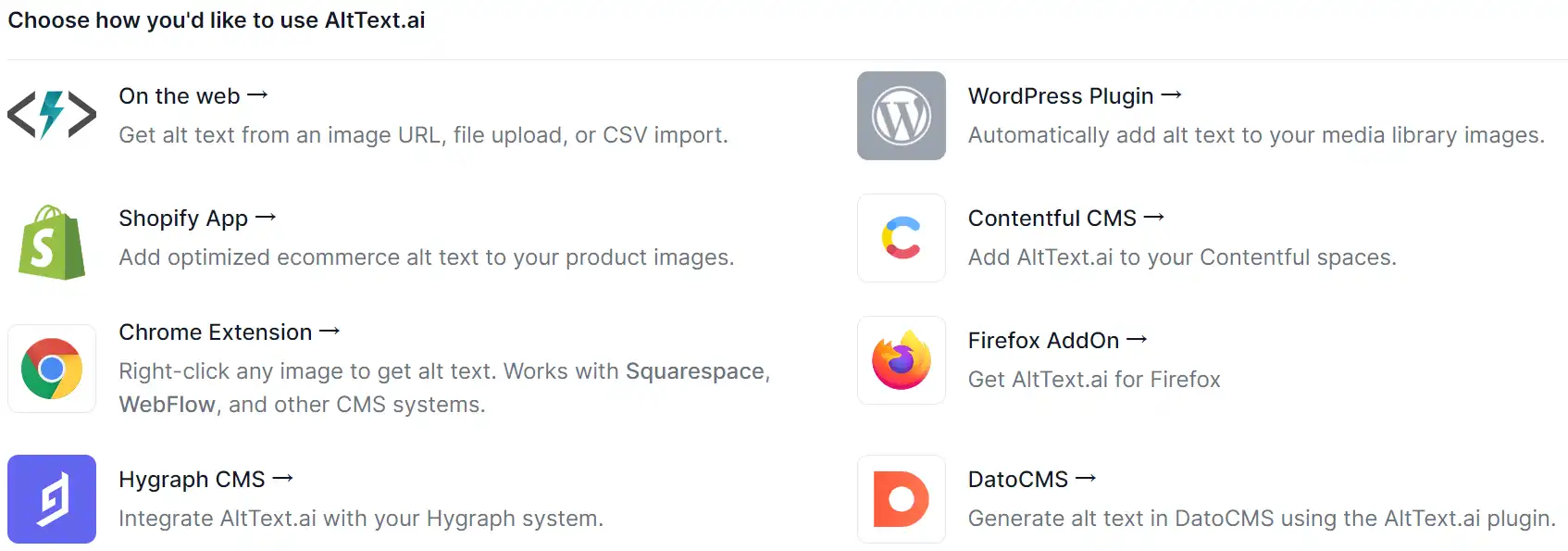This screenshot has height=551, width=1568.
Task: Click arrow next to Hygraph CMS
Action: coord(283,479)
